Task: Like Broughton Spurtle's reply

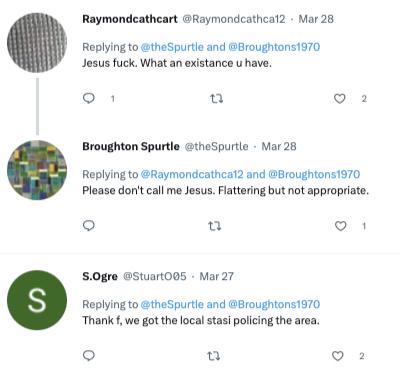Action: coord(340,226)
